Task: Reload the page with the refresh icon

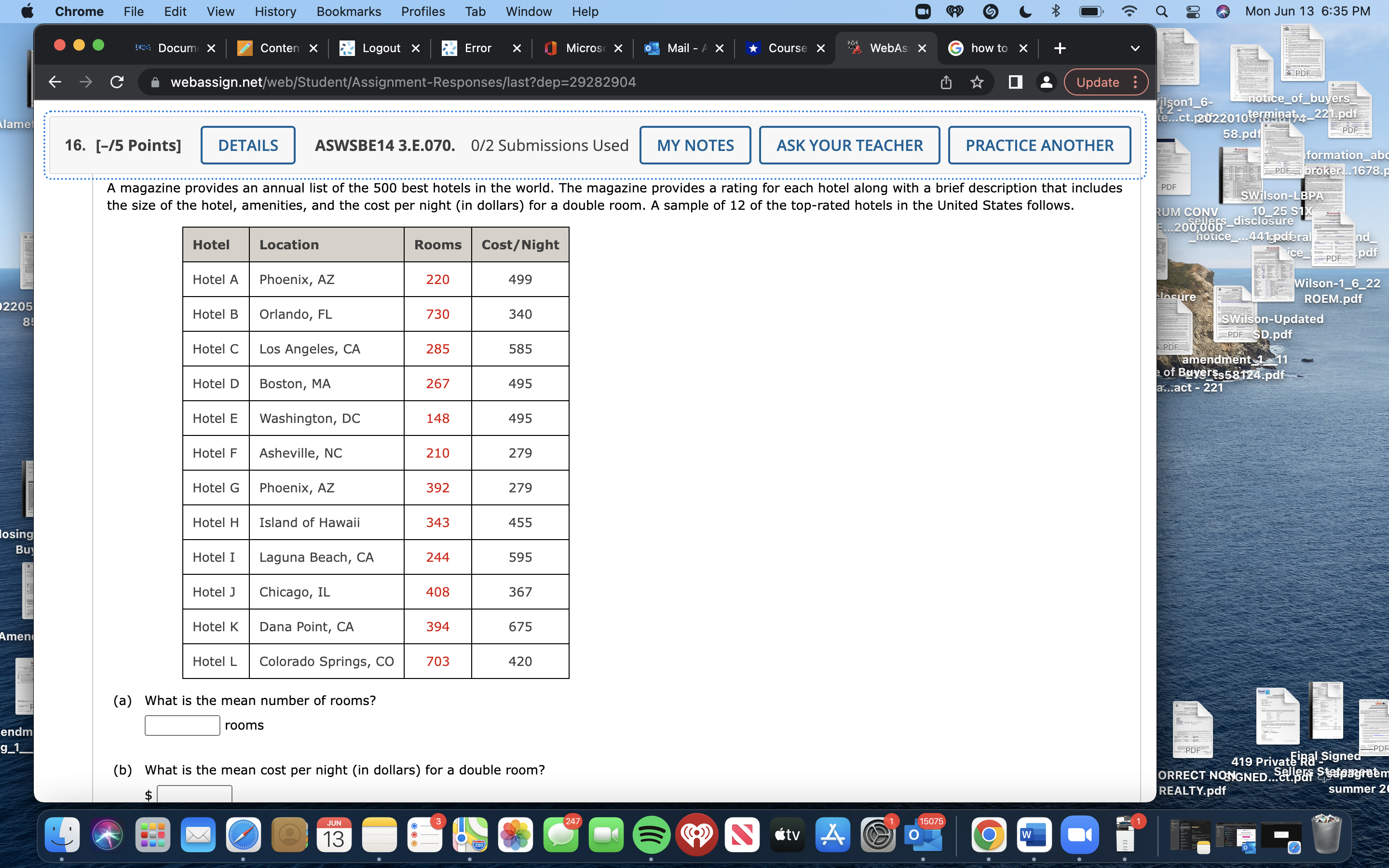Action: 117,81
